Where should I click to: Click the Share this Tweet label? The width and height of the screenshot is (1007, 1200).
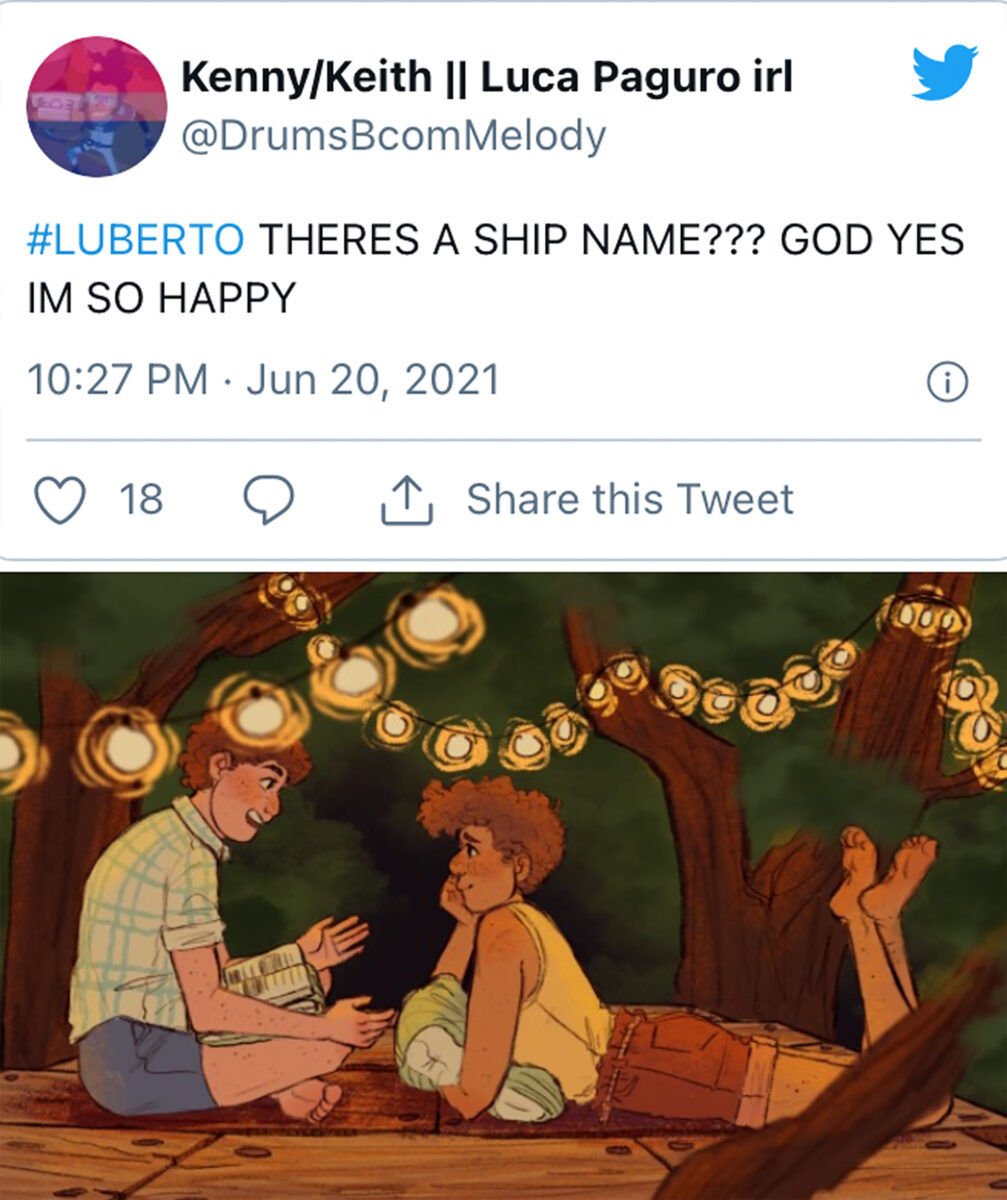click(x=629, y=499)
